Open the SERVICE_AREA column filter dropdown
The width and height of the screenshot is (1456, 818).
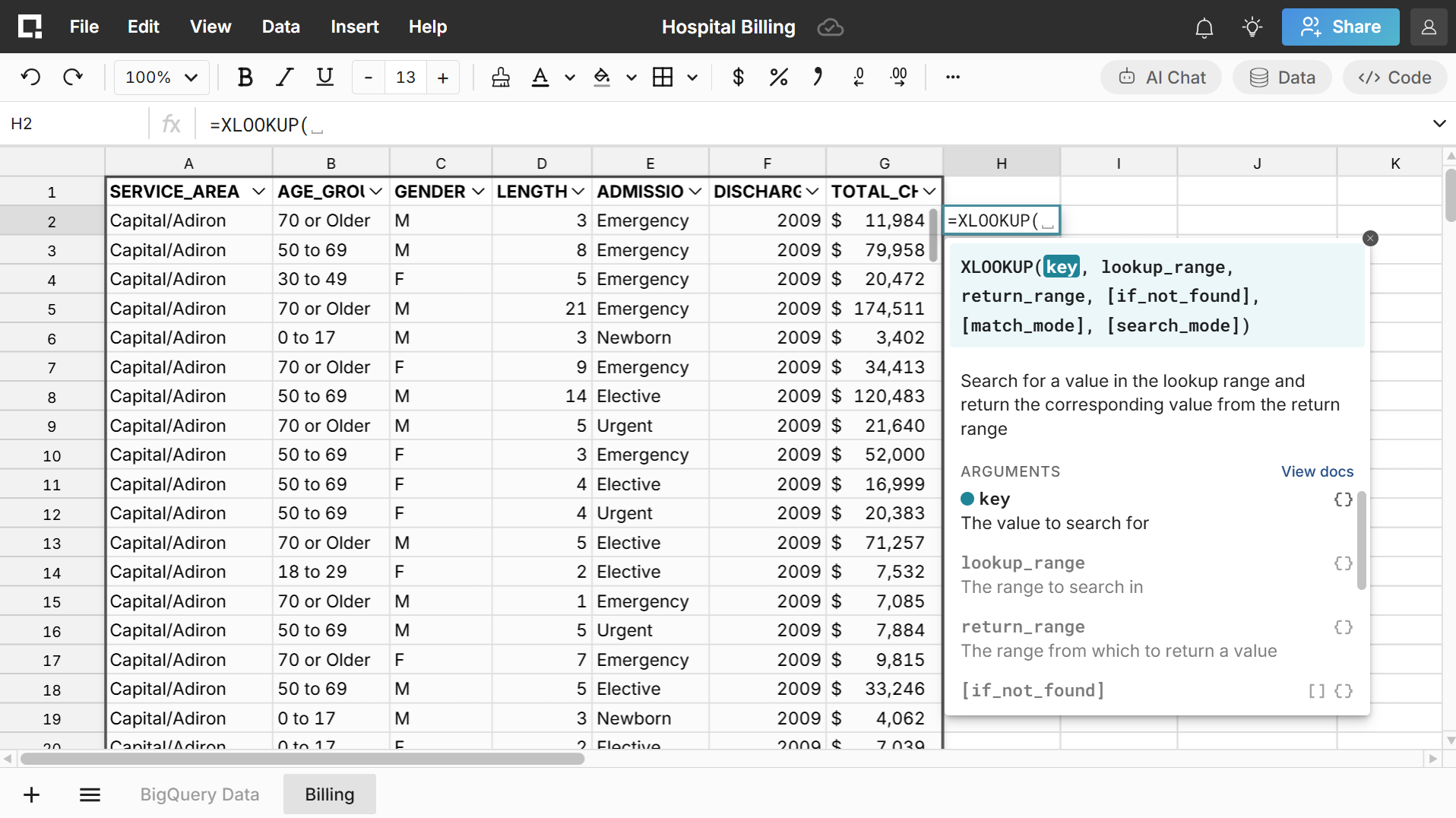258,192
